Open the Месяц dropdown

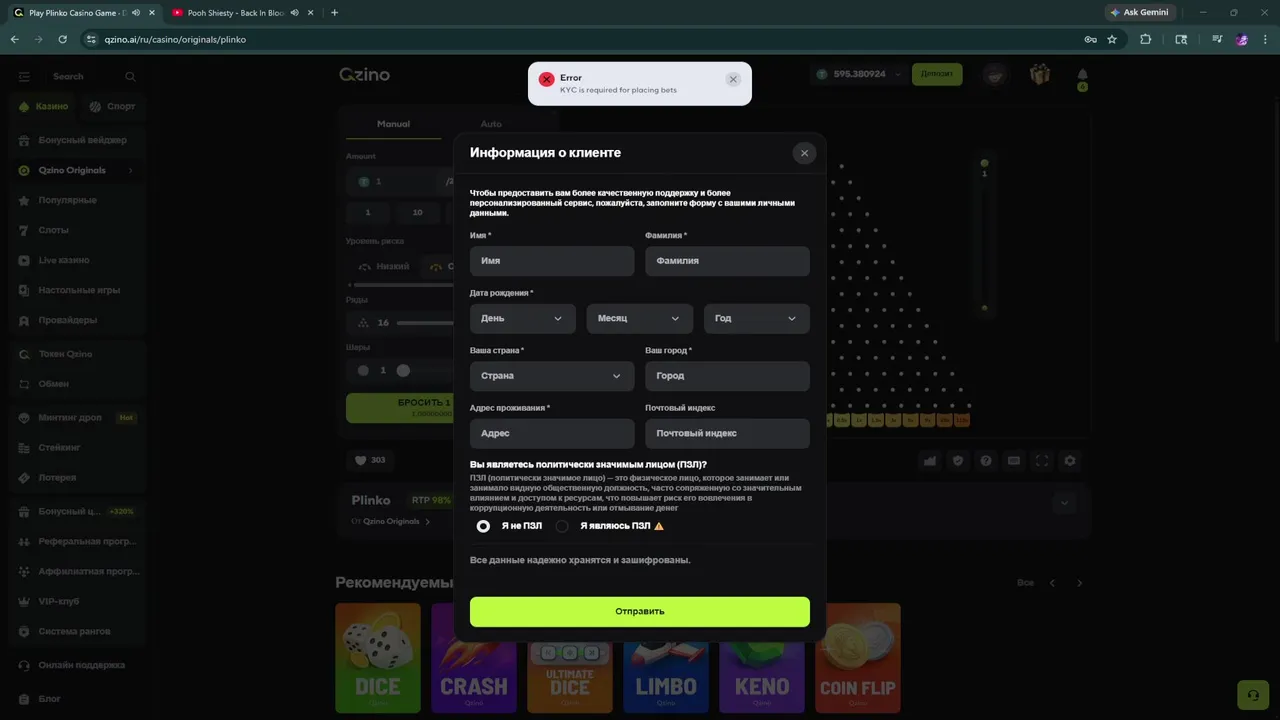click(x=639, y=318)
